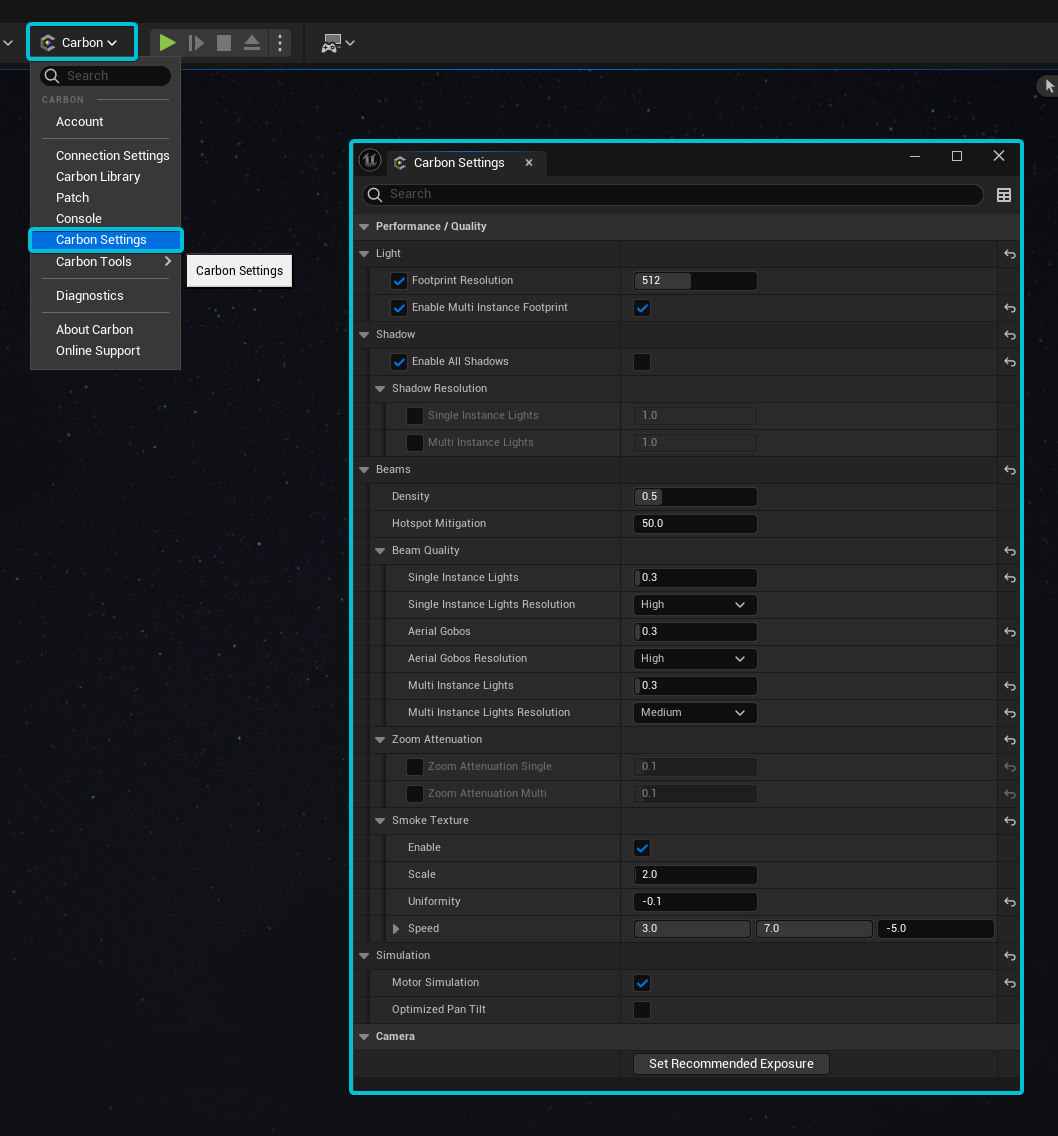Click the Unreal Engine logo in the settings window

tap(369, 160)
